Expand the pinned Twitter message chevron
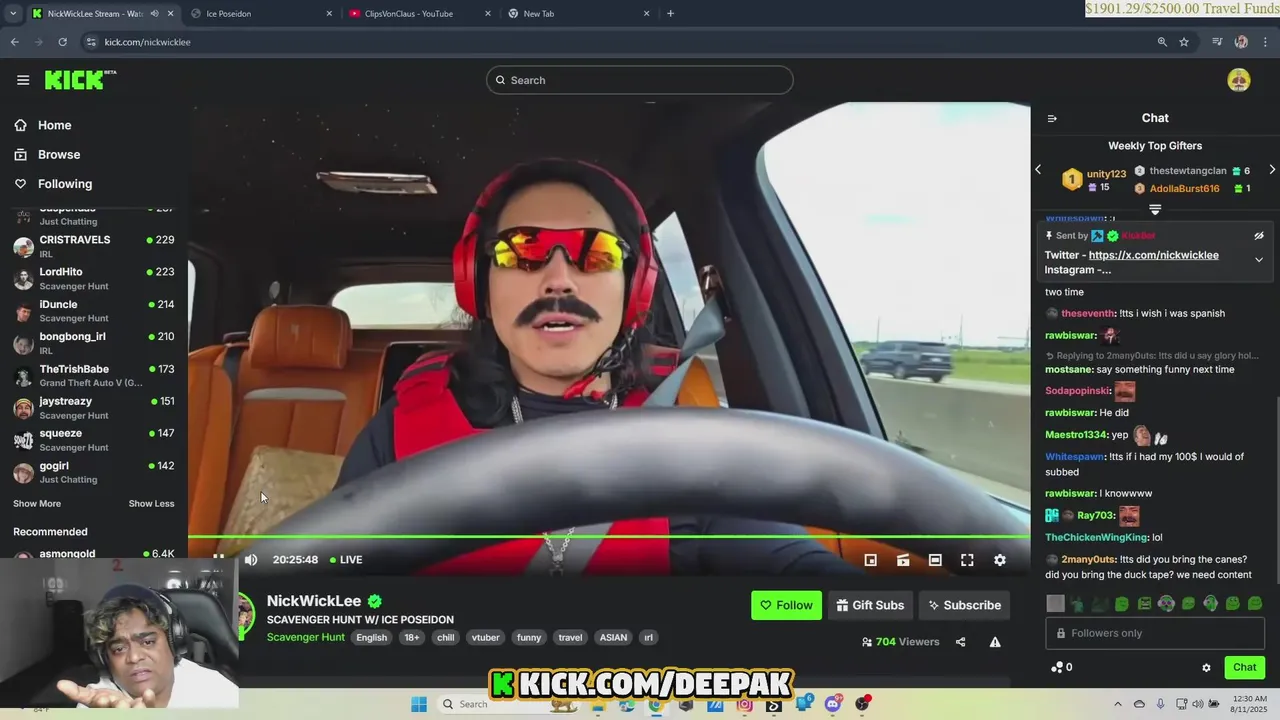 (x=1259, y=260)
